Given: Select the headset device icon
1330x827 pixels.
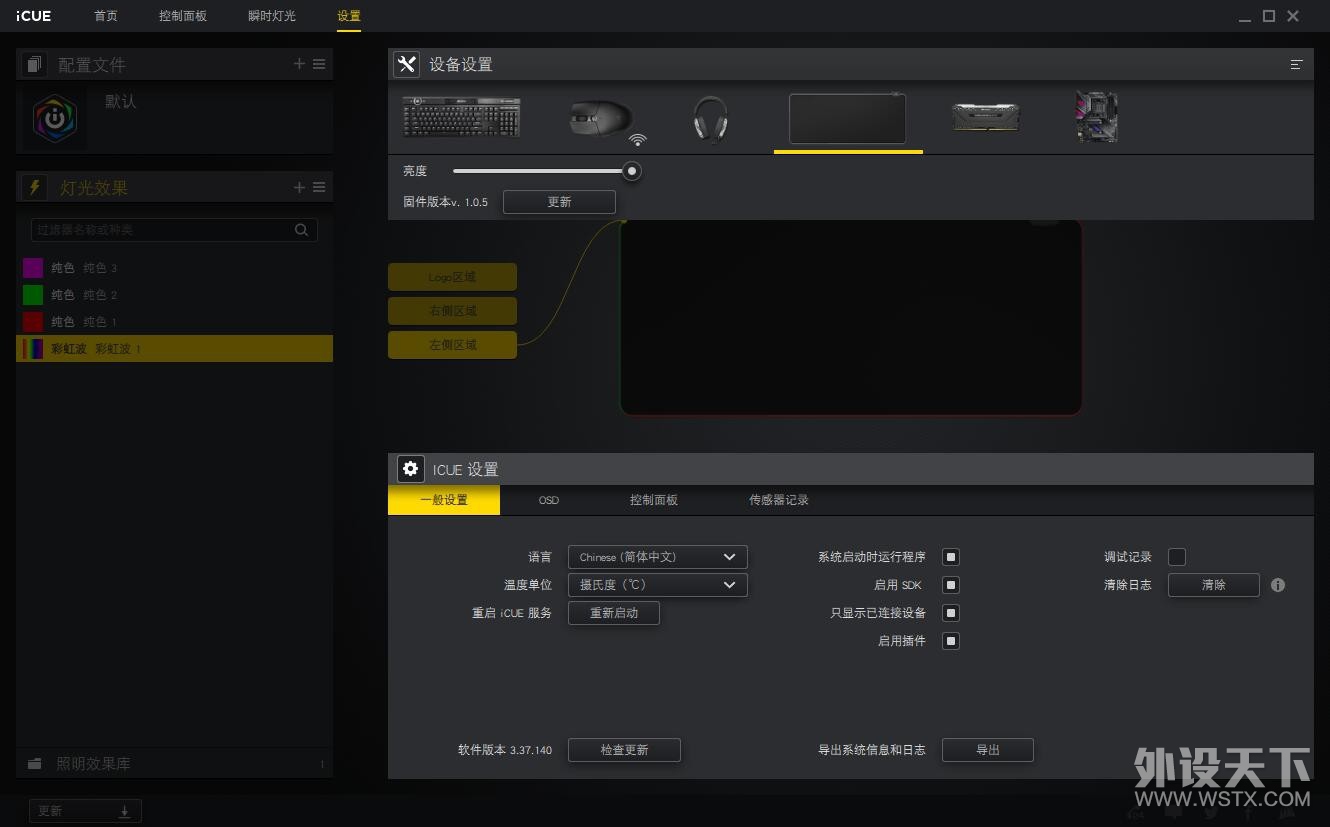Looking at the screenshot, I should point(710,119).
